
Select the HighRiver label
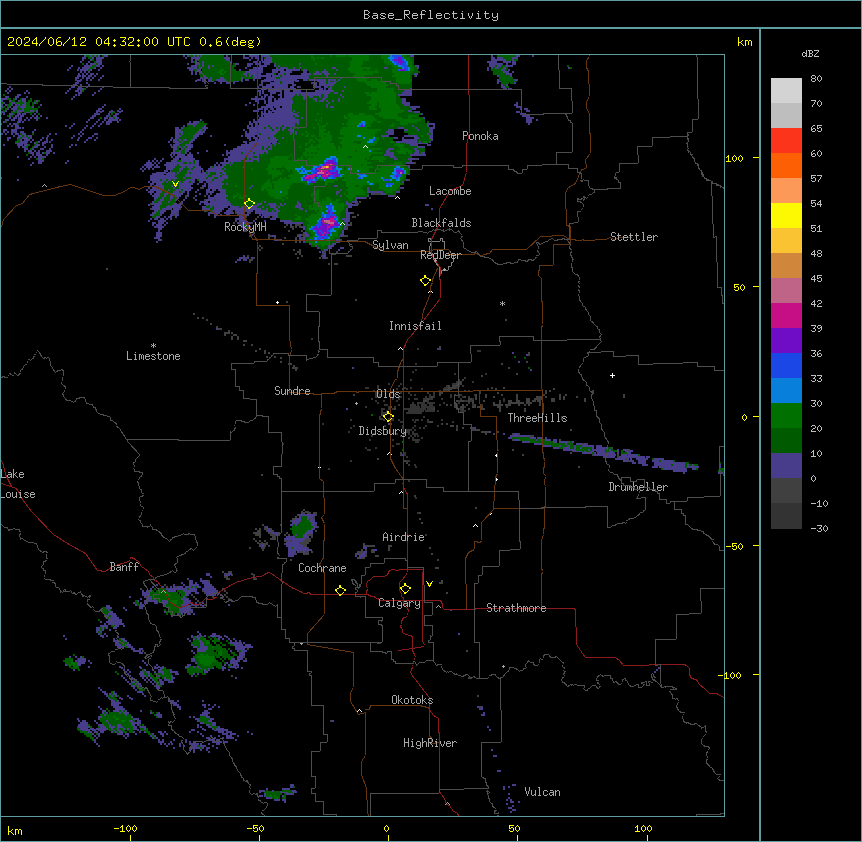coord(430,743)
